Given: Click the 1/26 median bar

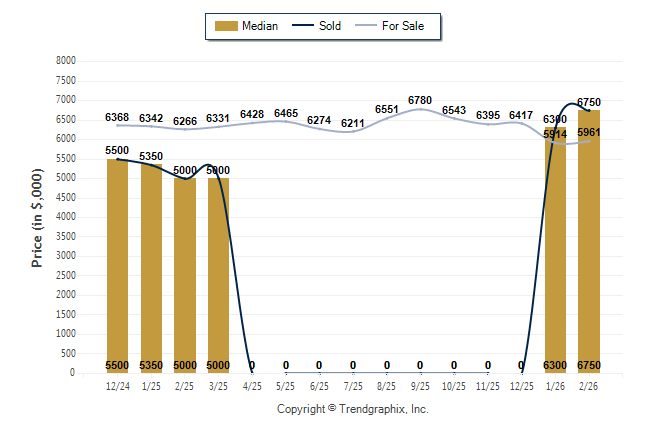Looking at the screenshot, I should [555, 250].
